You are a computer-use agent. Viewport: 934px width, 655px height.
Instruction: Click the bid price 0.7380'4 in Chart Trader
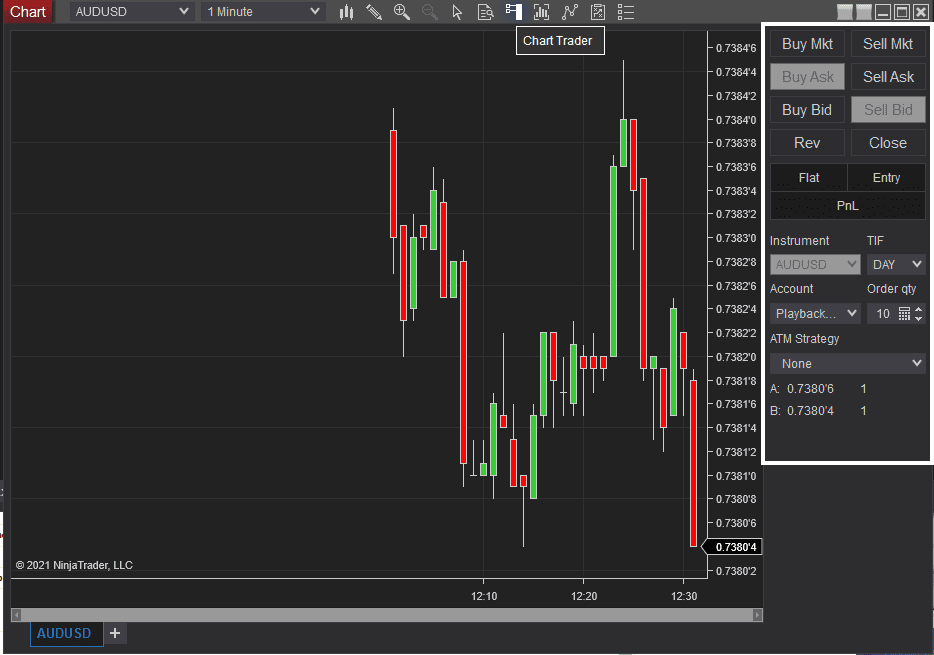811,410
